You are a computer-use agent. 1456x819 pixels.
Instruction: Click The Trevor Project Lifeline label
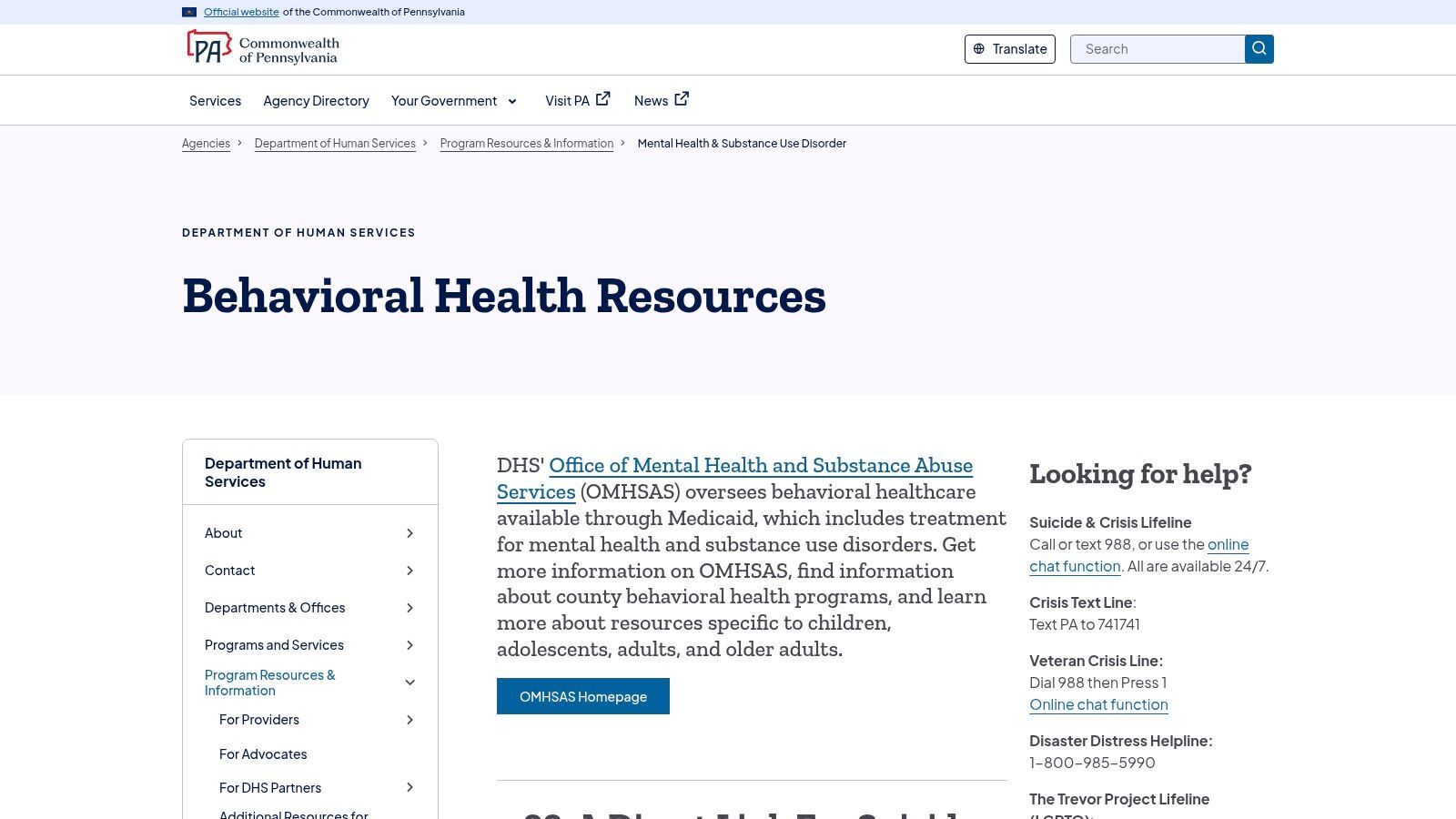(1119, 799)
